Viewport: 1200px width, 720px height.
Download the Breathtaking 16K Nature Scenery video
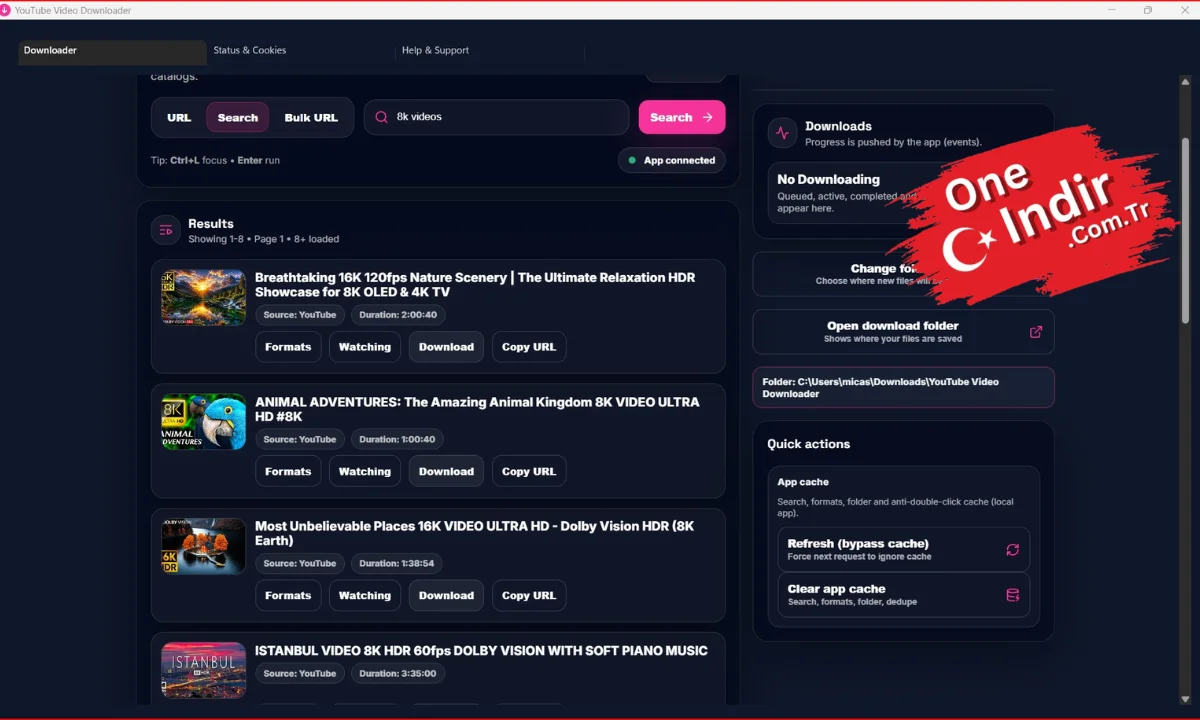pyautogui.click(x=446, y=347)
